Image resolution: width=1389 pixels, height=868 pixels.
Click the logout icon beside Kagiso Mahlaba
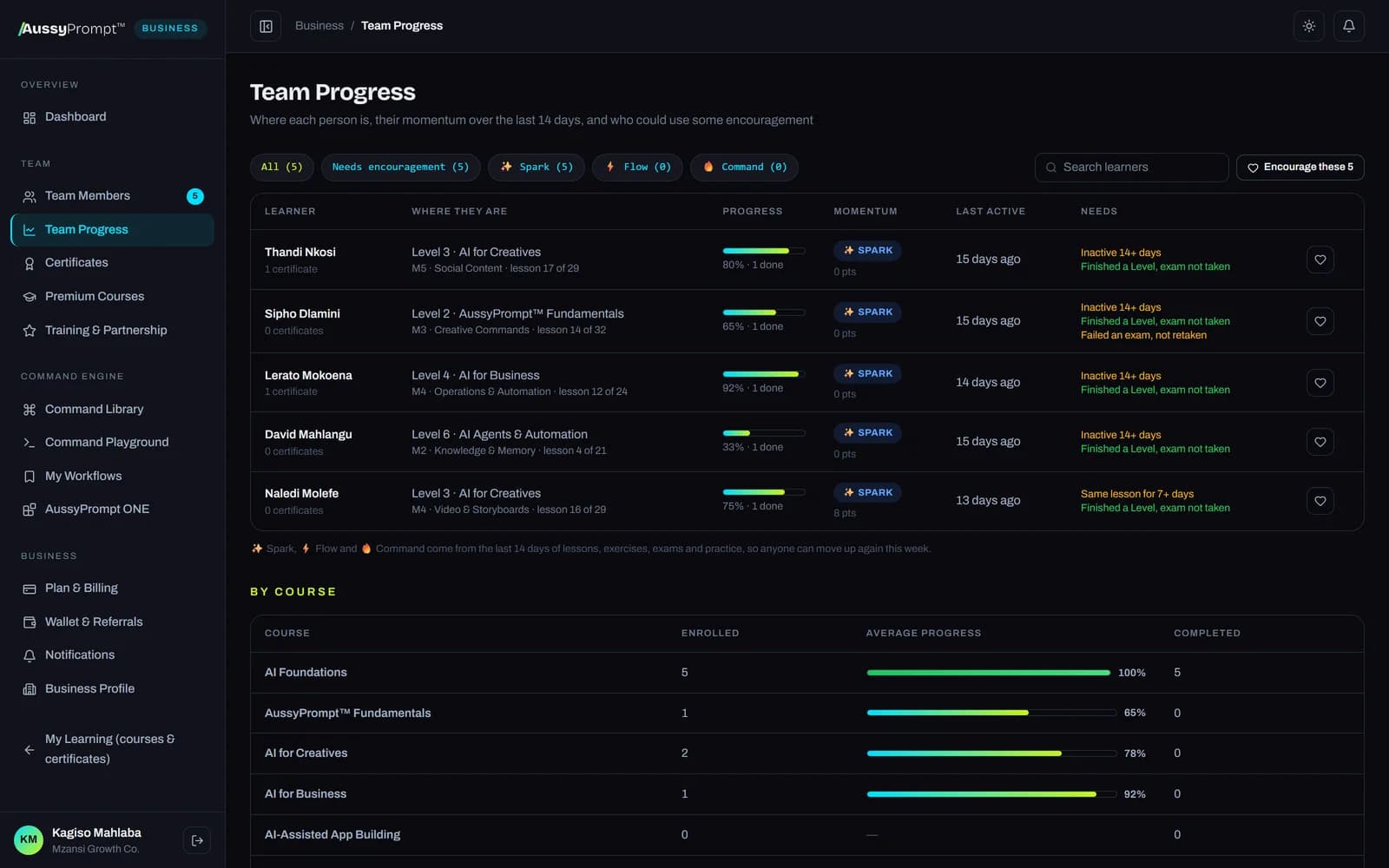(197, 840)
